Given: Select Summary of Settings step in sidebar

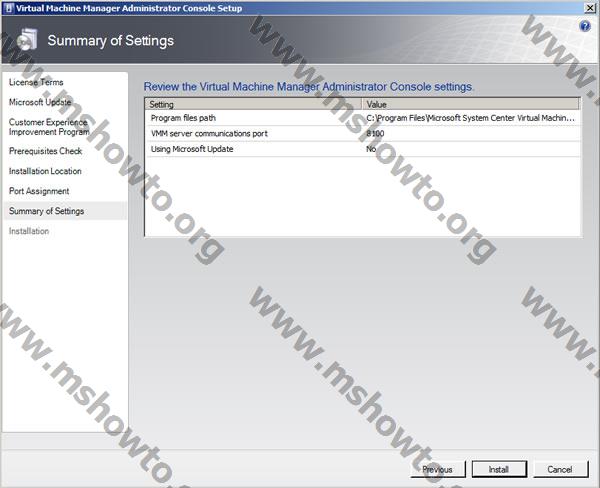Looking at the screenshot, I should pyautogui.click(x=65, y=211).
